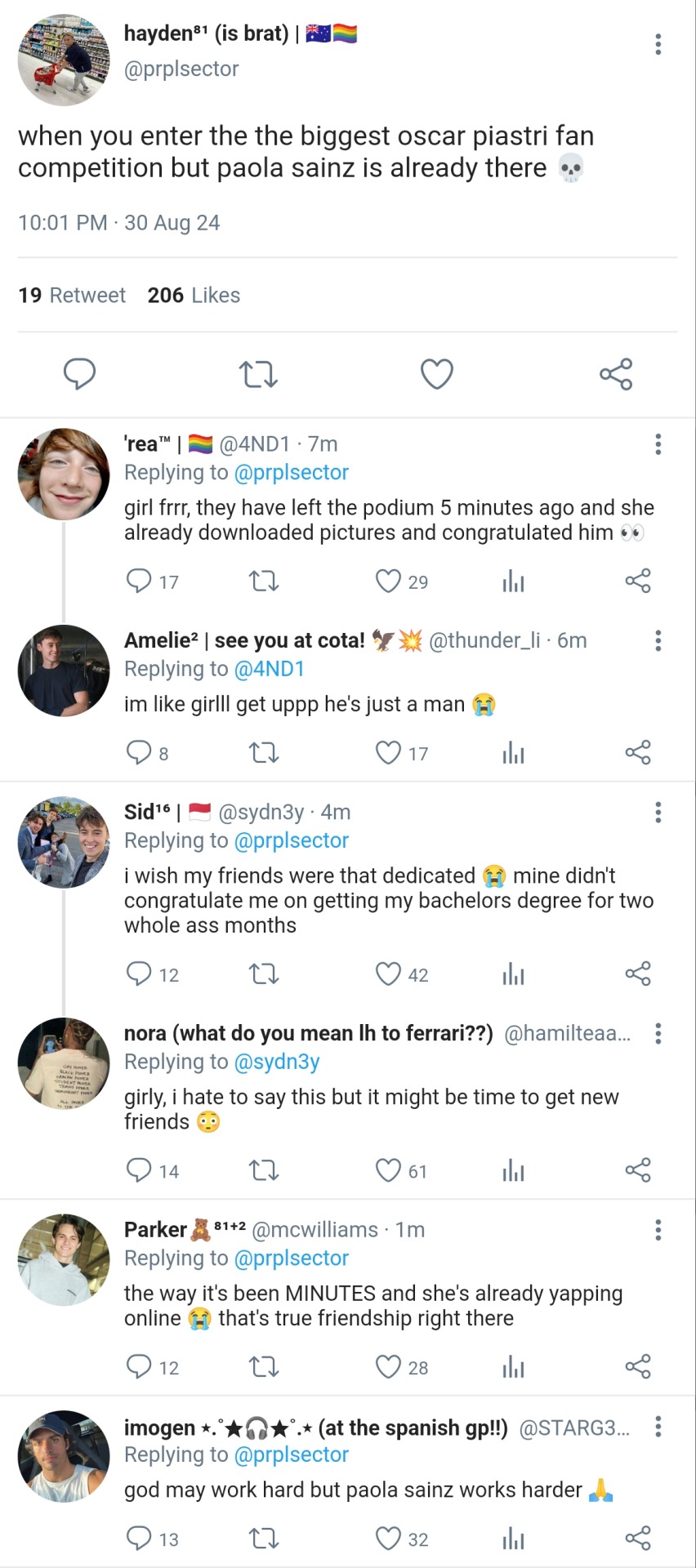Retweet the main tweet by @prplsector
Screen dimensions: 696x1568
pos(258,374)
